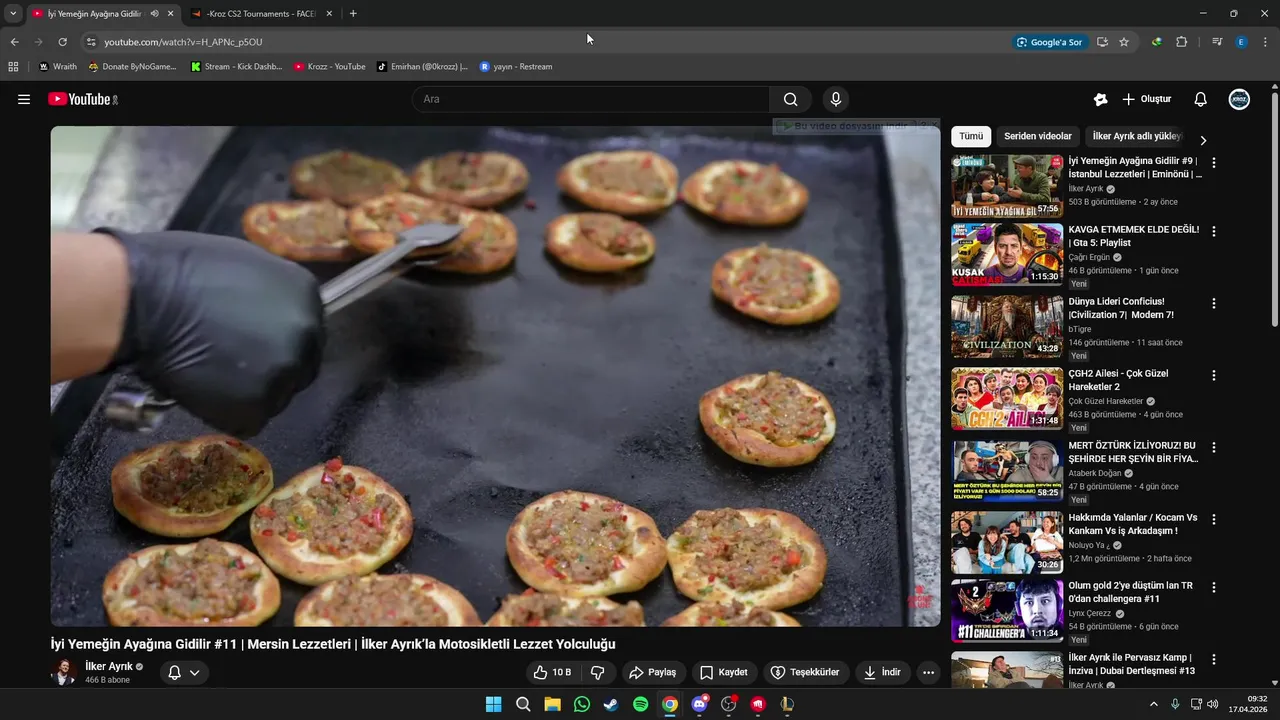Select the Seriden videolar filter chip
1280x720 pixels.
[x=1038, y=136]
